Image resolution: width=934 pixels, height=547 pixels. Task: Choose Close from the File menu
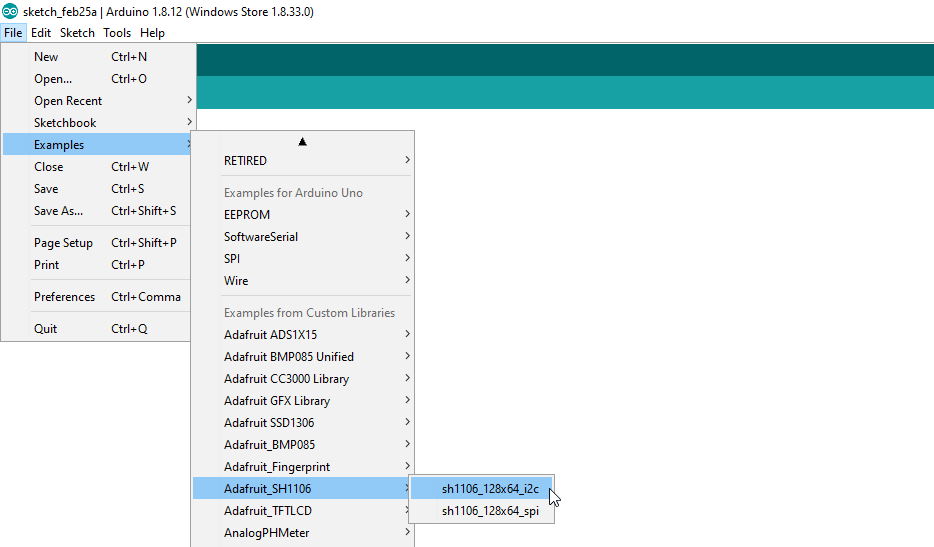[97, 167]
